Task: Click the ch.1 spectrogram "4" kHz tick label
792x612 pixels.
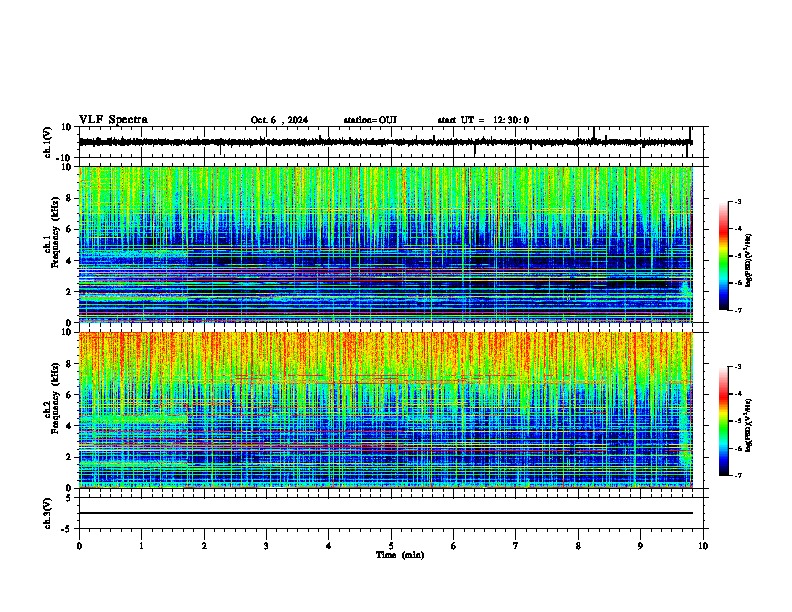Action: pyautogui.click(x=69, y=261)
